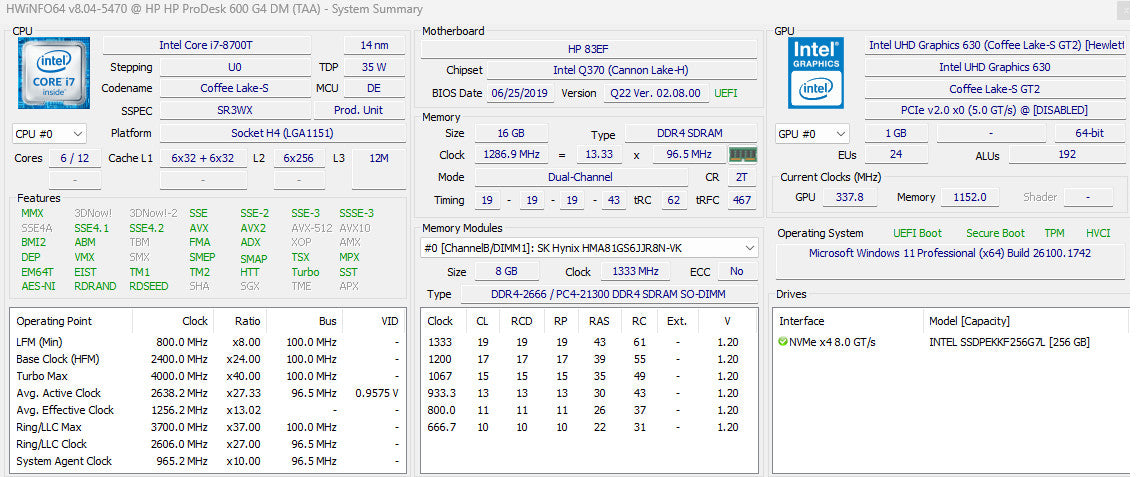The image size is (1136, 477).
Task: Click the Intel UHD Graphics 630 GPU name field
Action: (x=995, y=67)
